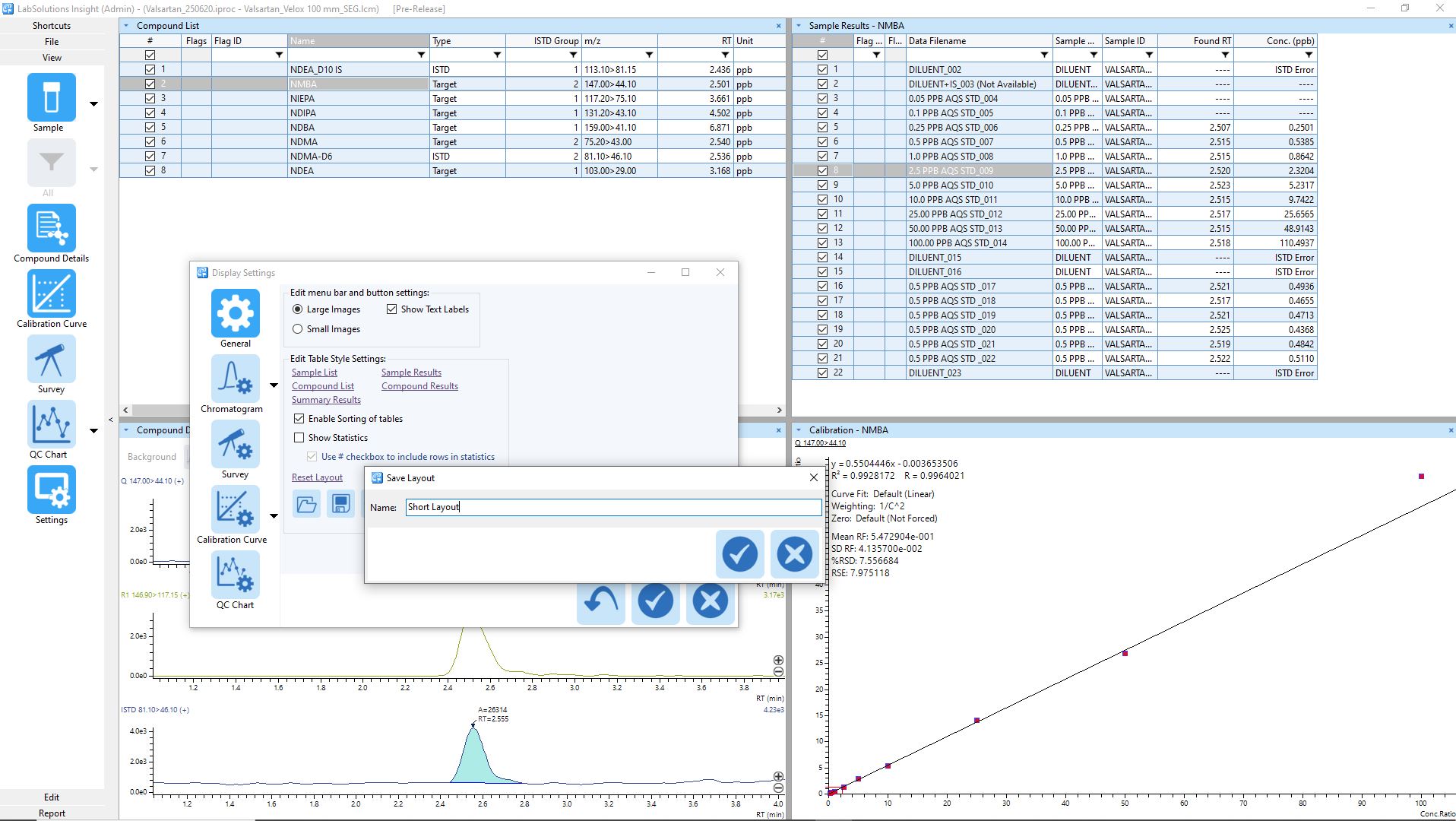Image resolution: width=1456 pixels, height=821 pixels.
Task: Open Calibration Curve shortcut in left sidebar
Action: pyautogui.click(x=52, y=293)
